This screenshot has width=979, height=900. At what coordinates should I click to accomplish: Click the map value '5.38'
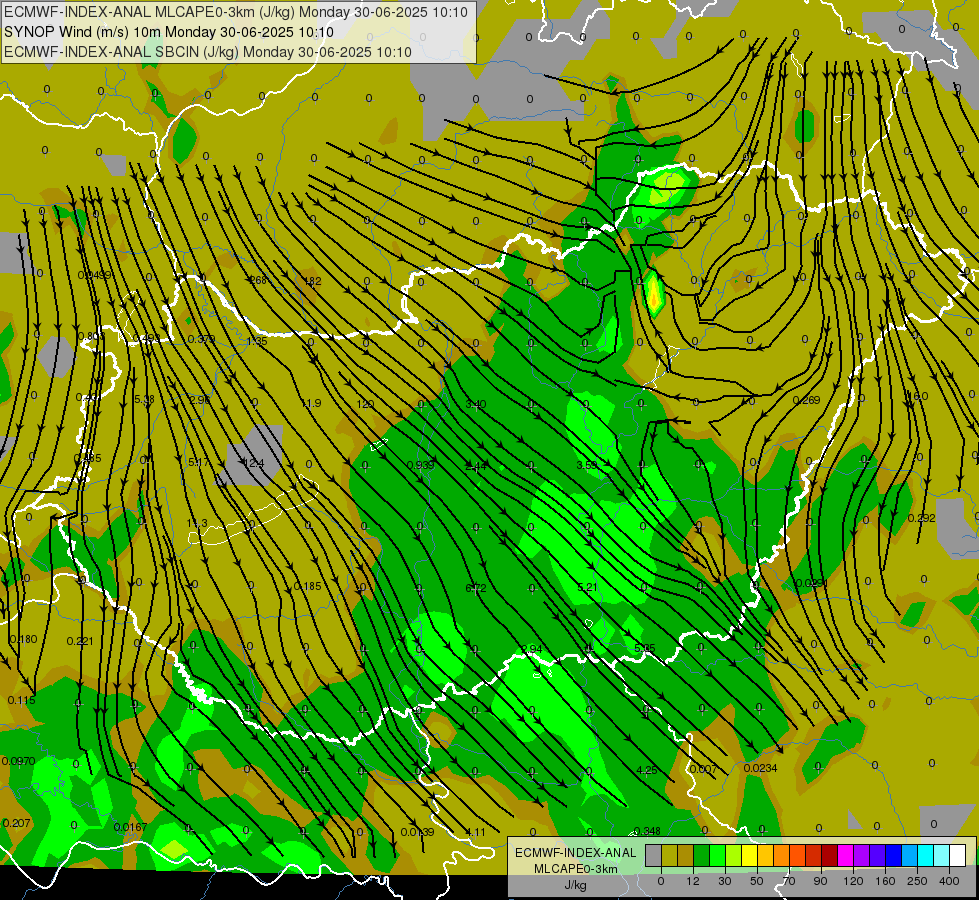[144, 400]
